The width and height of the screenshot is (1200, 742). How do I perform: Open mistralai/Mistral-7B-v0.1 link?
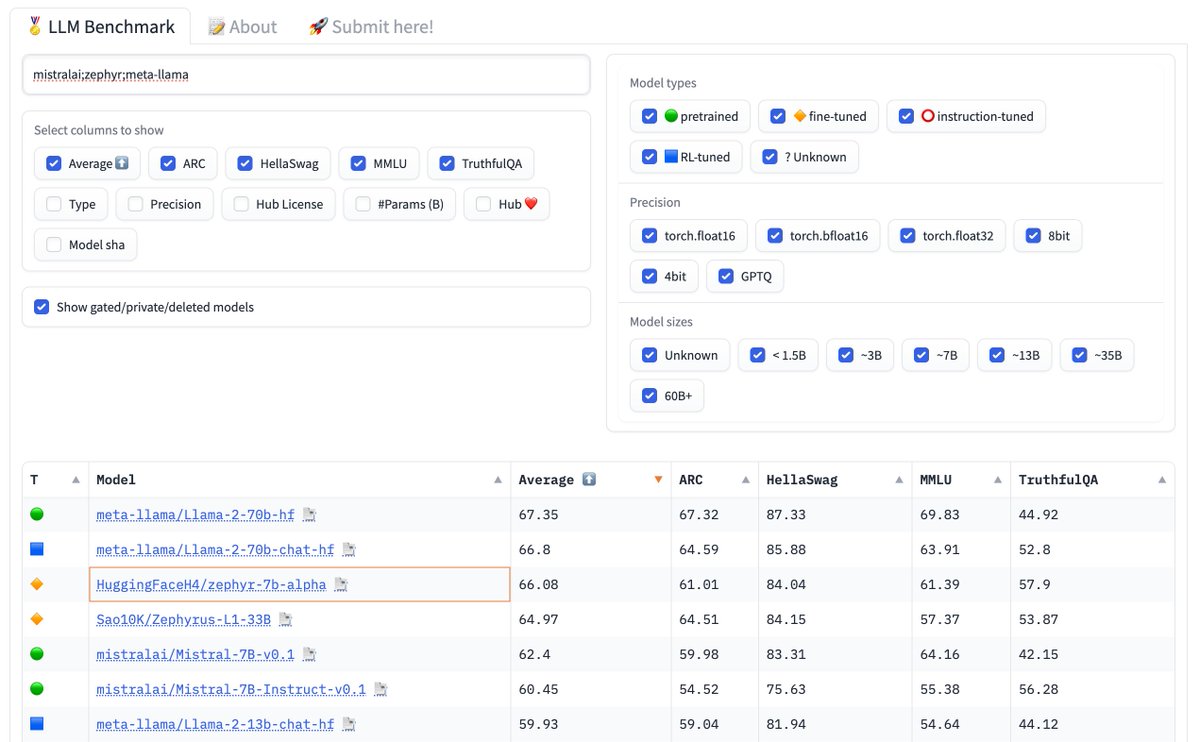point(196,655)
